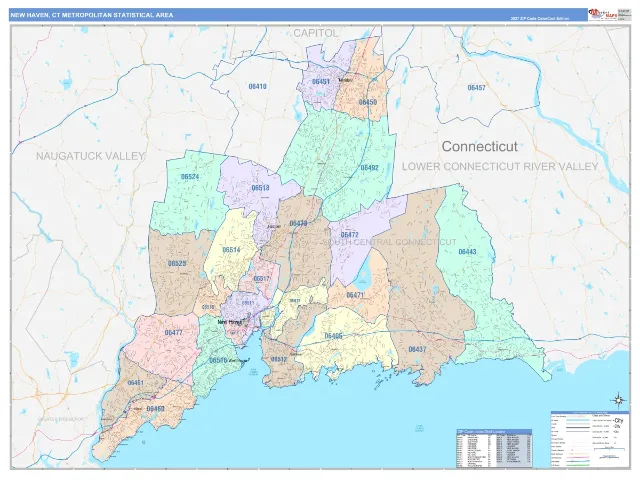
Task: Click the 'LOWER CONNECTICUT RIVER VALLEY' label
Action: tap(500, 167)
